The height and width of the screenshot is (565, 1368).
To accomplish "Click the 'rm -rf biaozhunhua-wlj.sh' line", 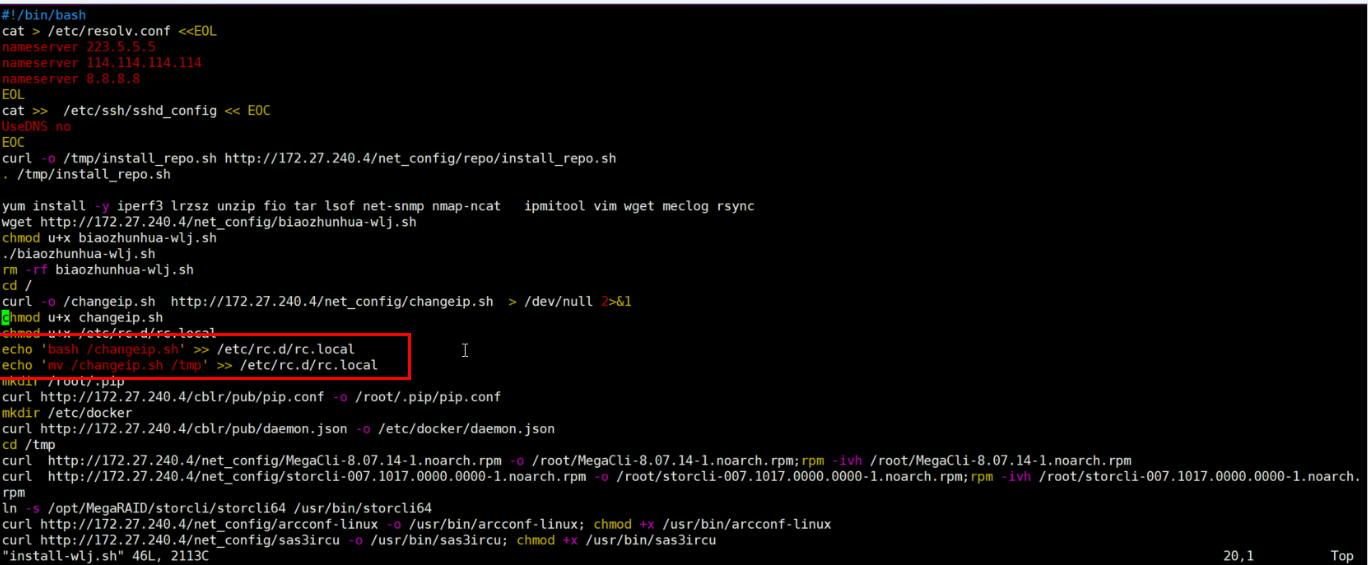I will click(x=98, y=270).
